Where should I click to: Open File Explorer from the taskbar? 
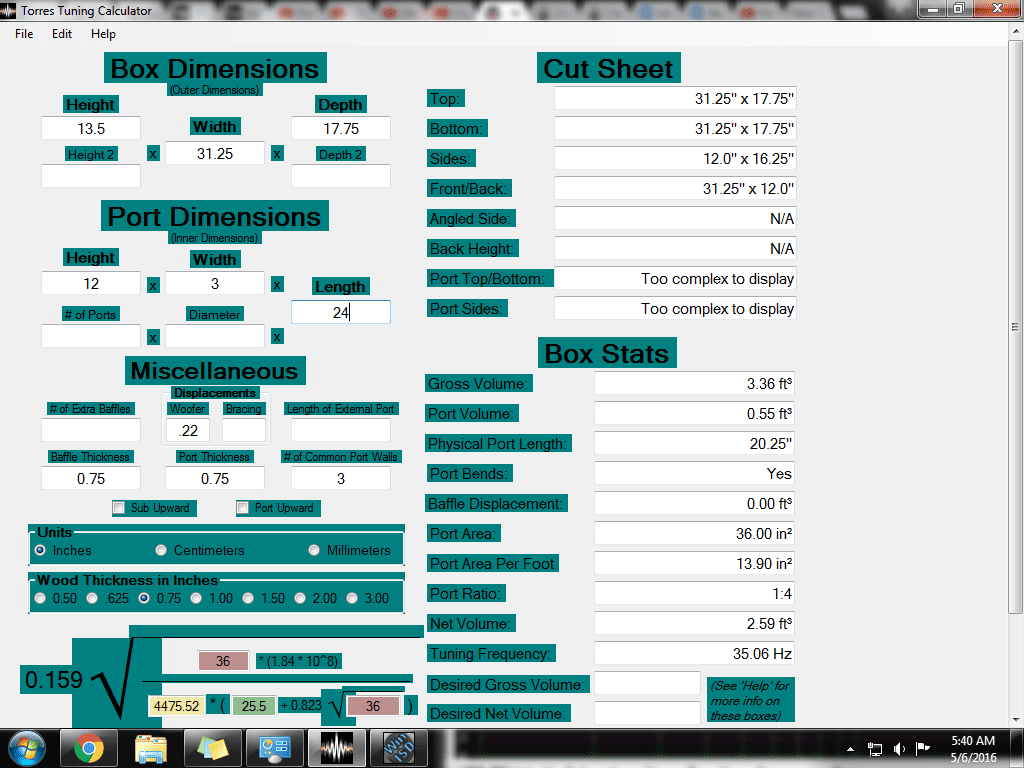(151, 748)
